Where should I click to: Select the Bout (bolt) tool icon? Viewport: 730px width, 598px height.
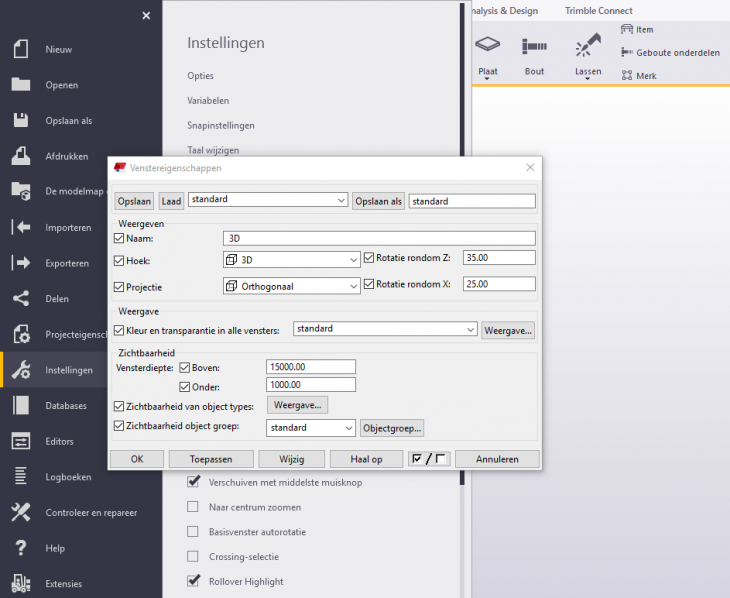[x=535, y=46]
